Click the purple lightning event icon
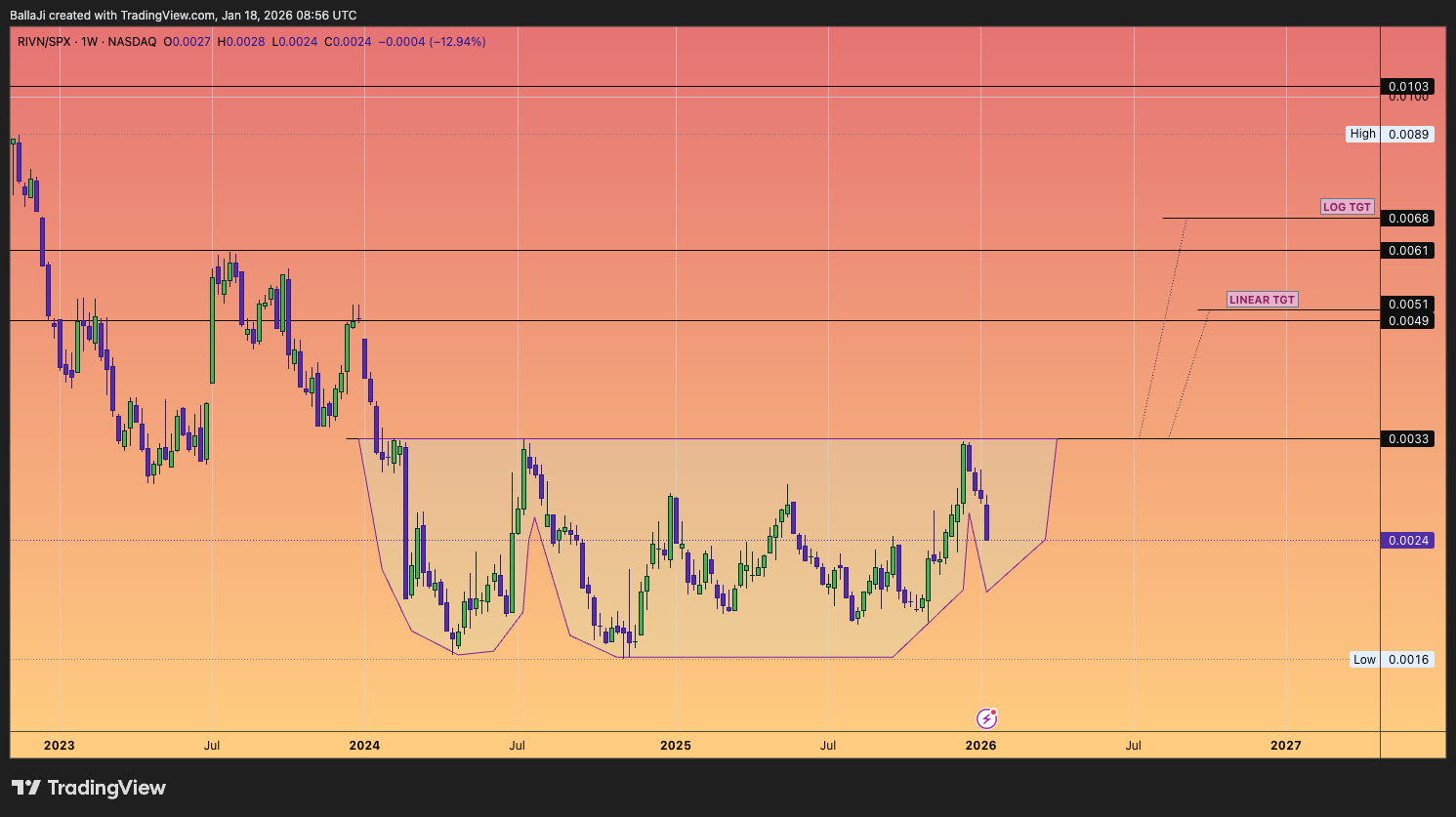 (x=987, y=718)
